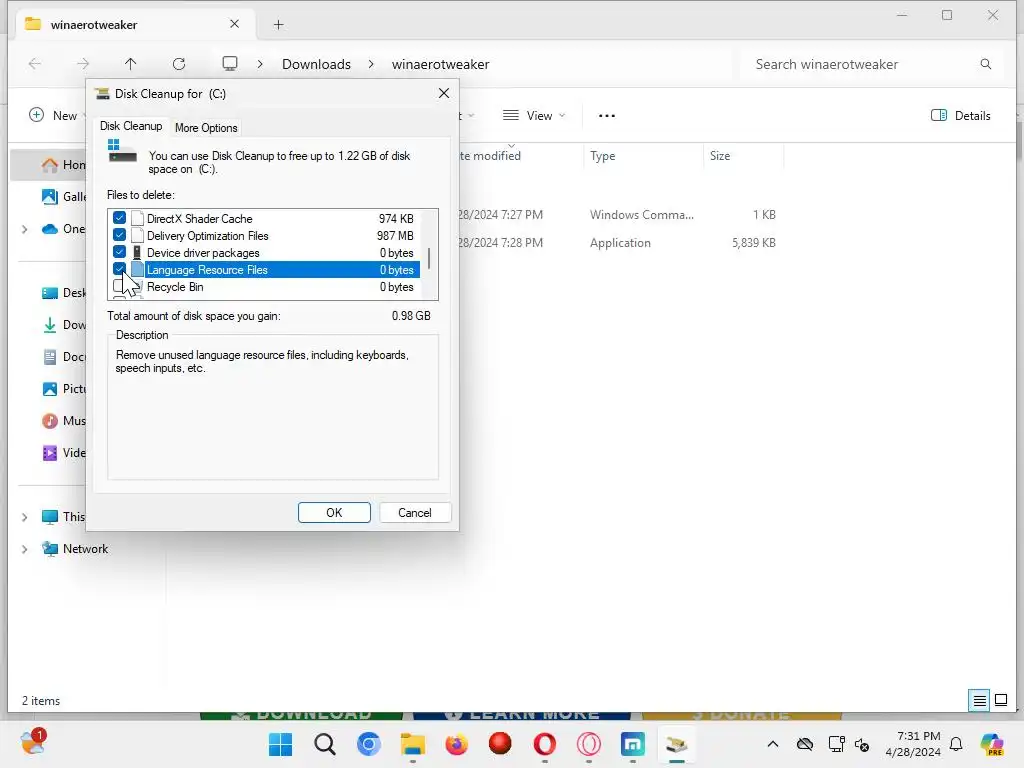Select Device driver packages row text
The image size is (1024, 768).
click(x=203, y=253)
